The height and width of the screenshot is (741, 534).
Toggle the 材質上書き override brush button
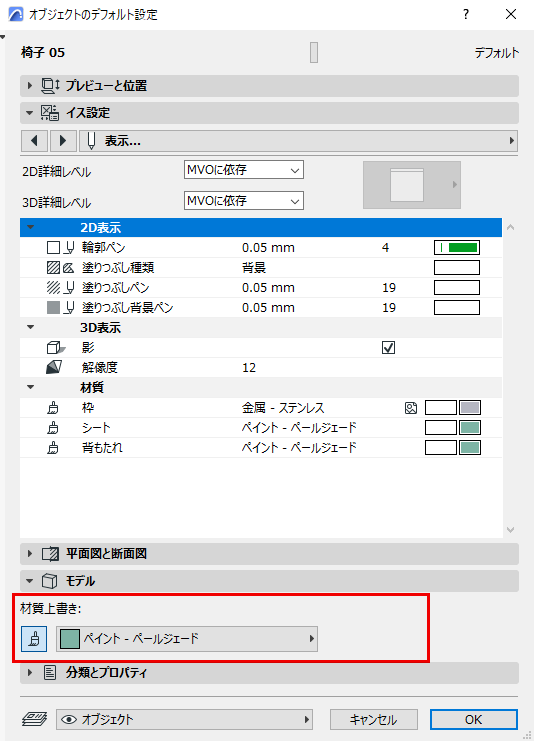(x=34, y=639)
